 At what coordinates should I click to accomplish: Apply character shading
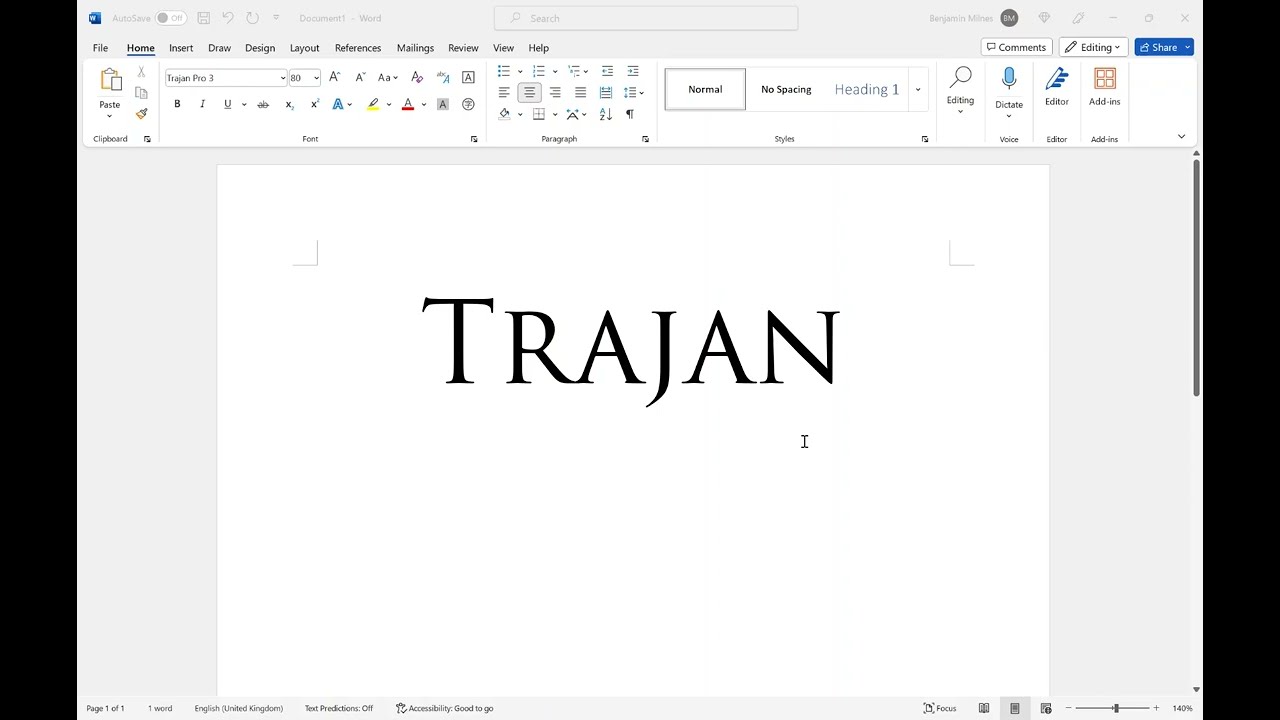443,104
